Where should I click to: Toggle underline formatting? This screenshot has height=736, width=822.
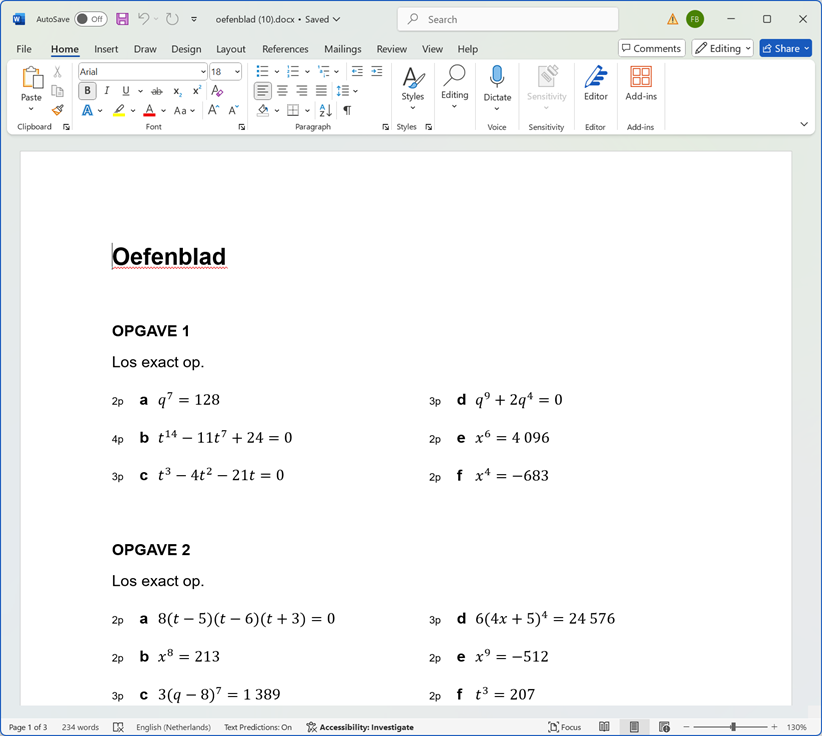(126, 91)
